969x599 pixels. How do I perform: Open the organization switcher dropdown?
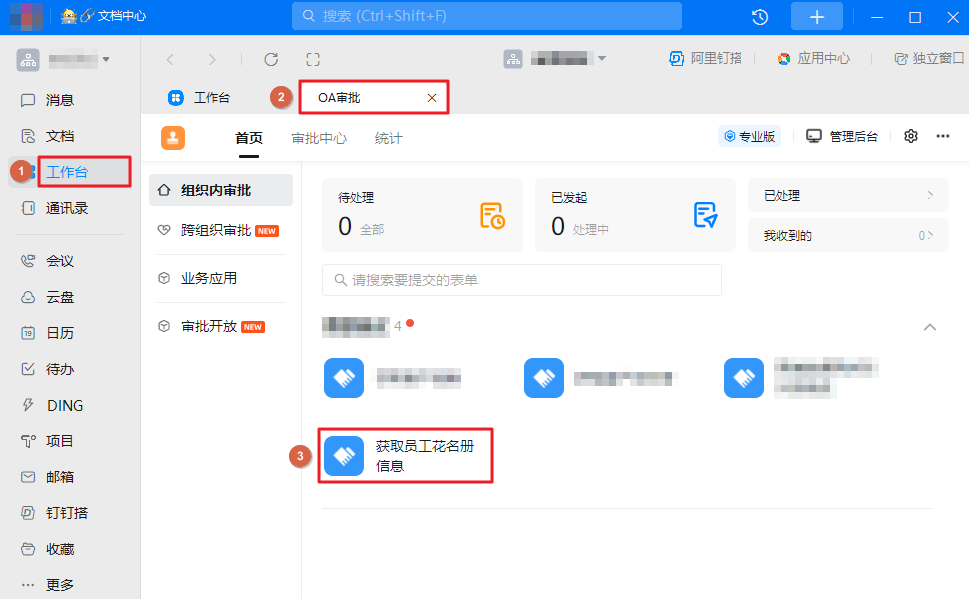tap(572, 58)
